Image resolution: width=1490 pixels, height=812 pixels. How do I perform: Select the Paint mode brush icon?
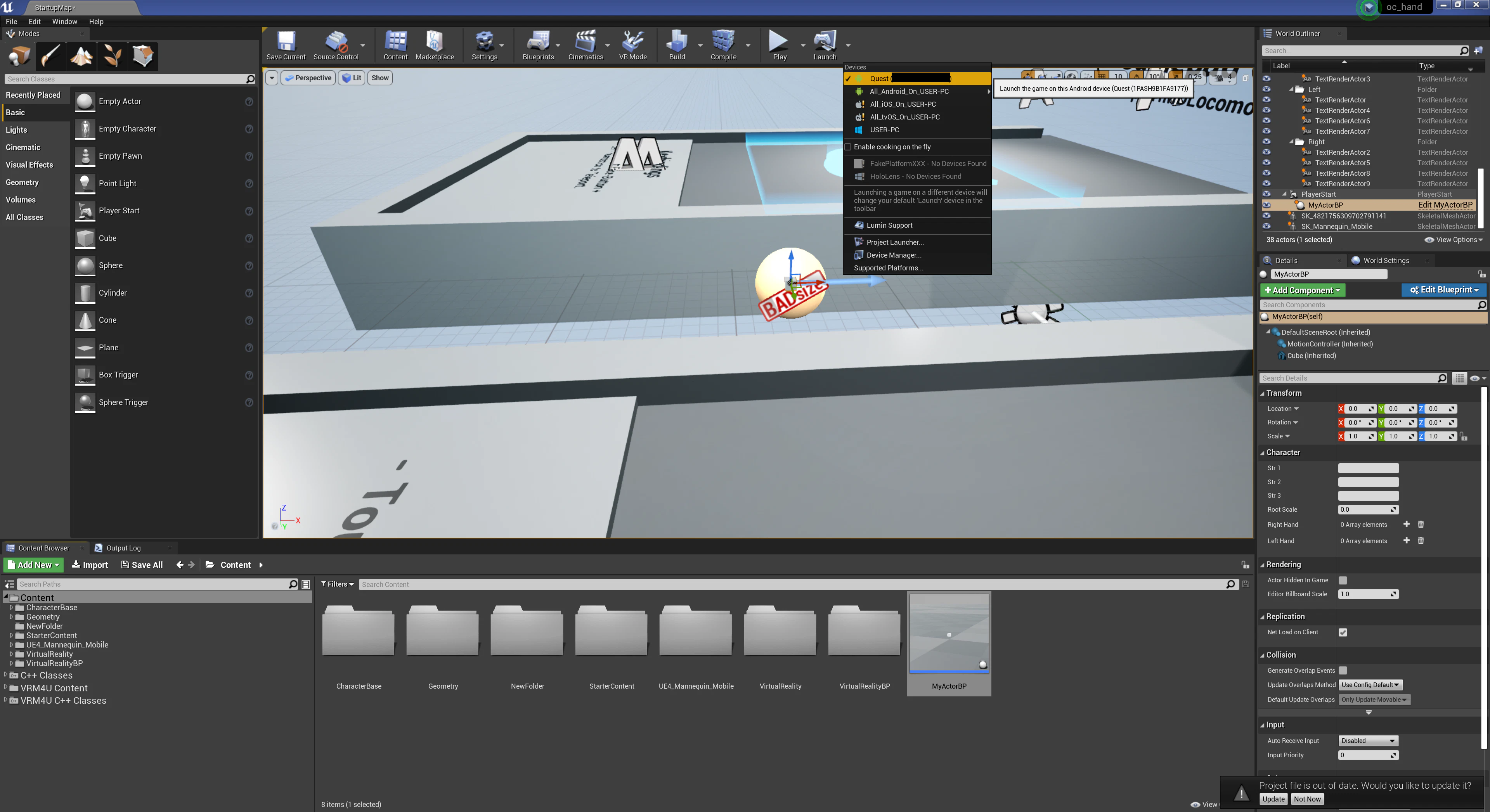50,56
